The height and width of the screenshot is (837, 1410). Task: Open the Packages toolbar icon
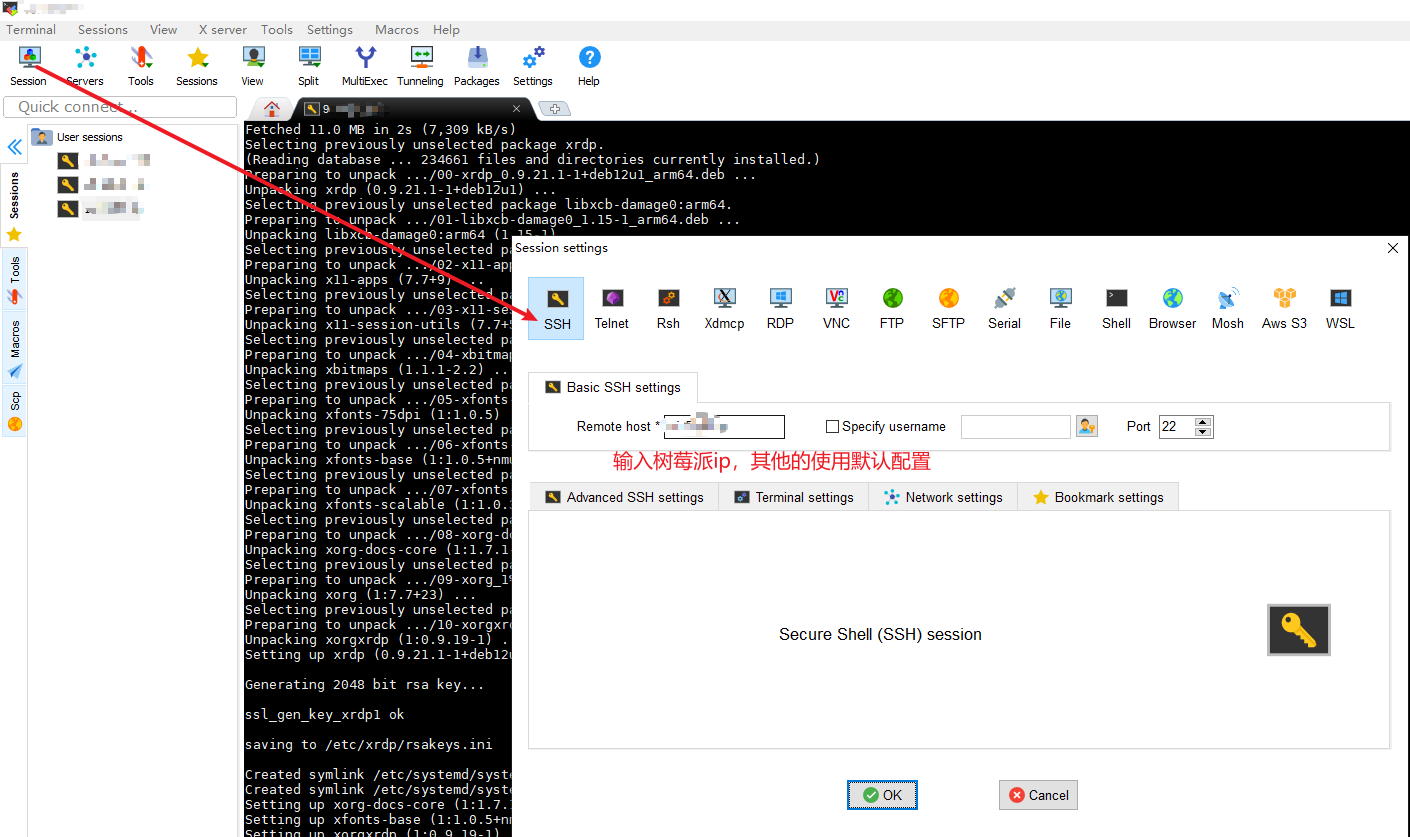click(477, 66)
